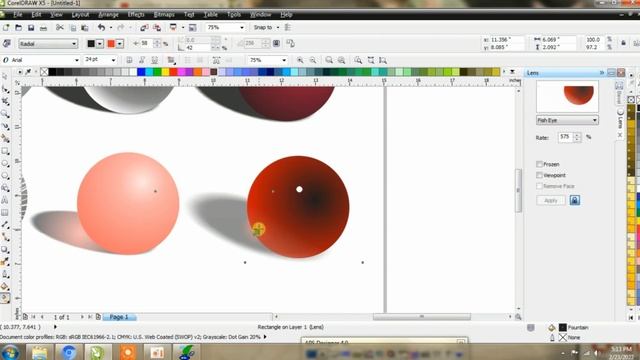The image size is (640, 360).
Task: Click the Windows Start button
Action: tap(10, 351)
